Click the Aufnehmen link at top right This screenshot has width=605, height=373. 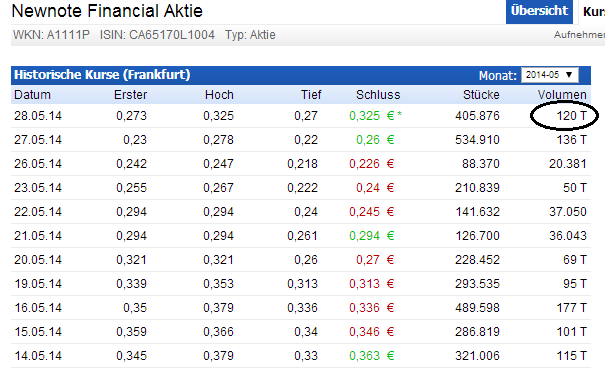579,35
